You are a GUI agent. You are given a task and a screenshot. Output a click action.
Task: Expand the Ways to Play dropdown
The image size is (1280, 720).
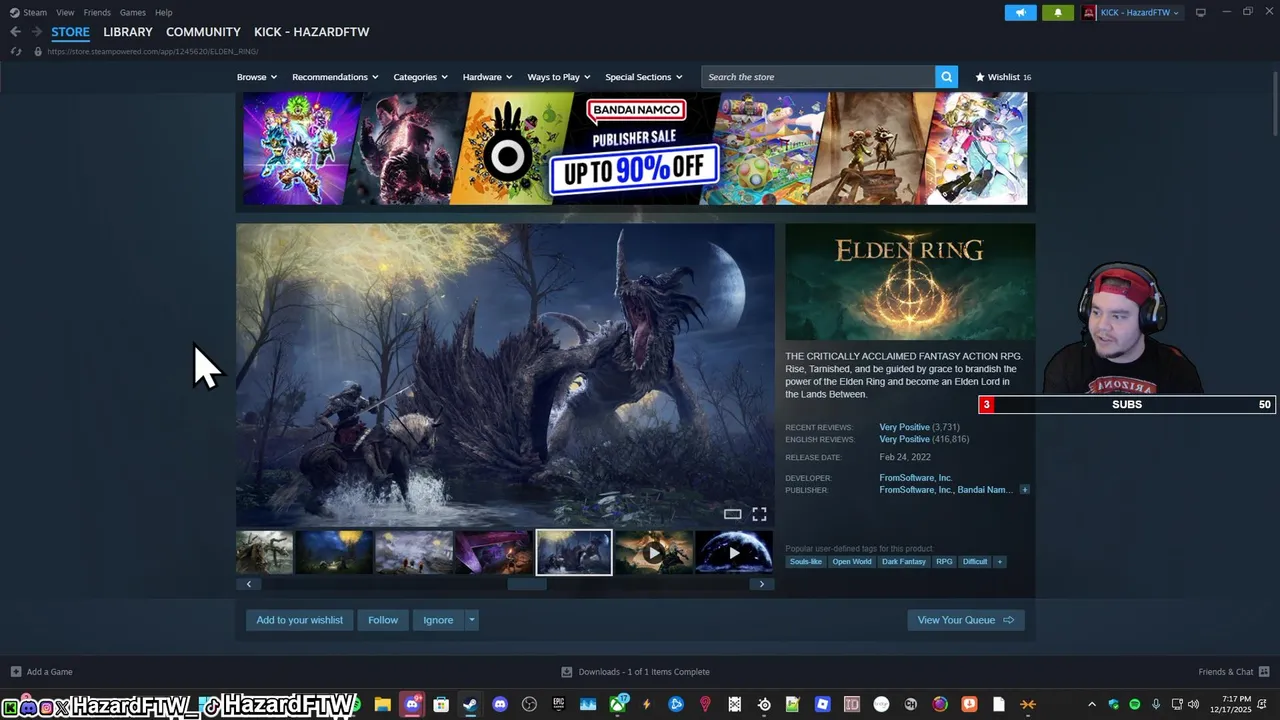coord(559,77)
